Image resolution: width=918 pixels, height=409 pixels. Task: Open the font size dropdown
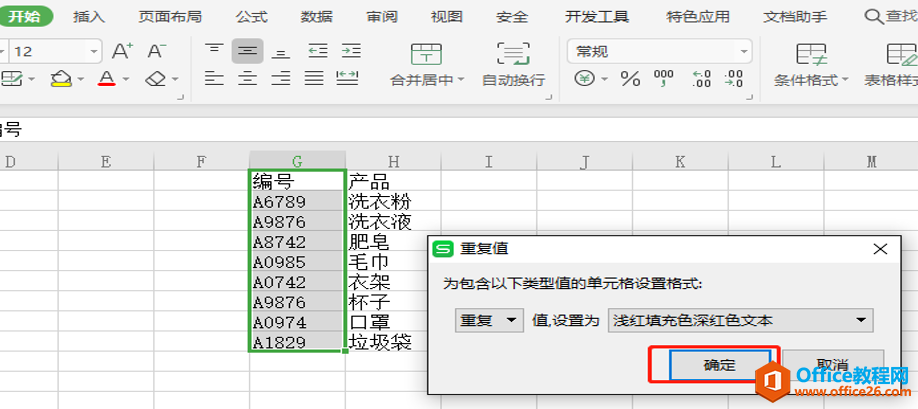(94, 51)
